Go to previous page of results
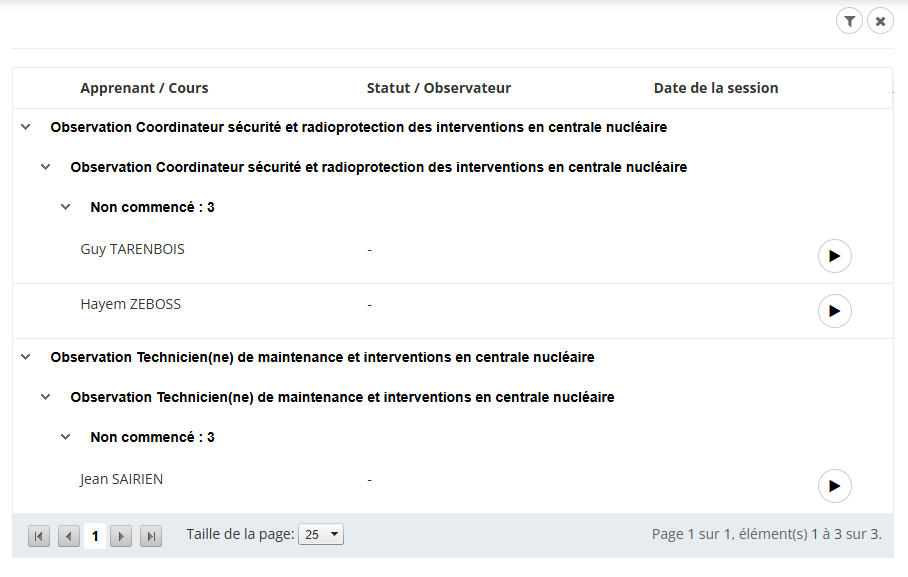The image size is (908, 577). [x=68, y=536]
